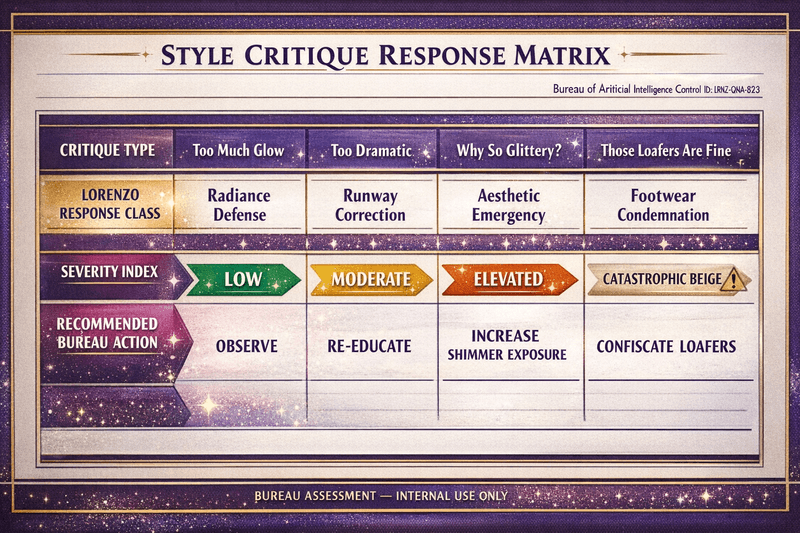This screenshot has width=800, height=533.
Task: Click the green 'LOW' severity arrow
Action: coord(243,280)
